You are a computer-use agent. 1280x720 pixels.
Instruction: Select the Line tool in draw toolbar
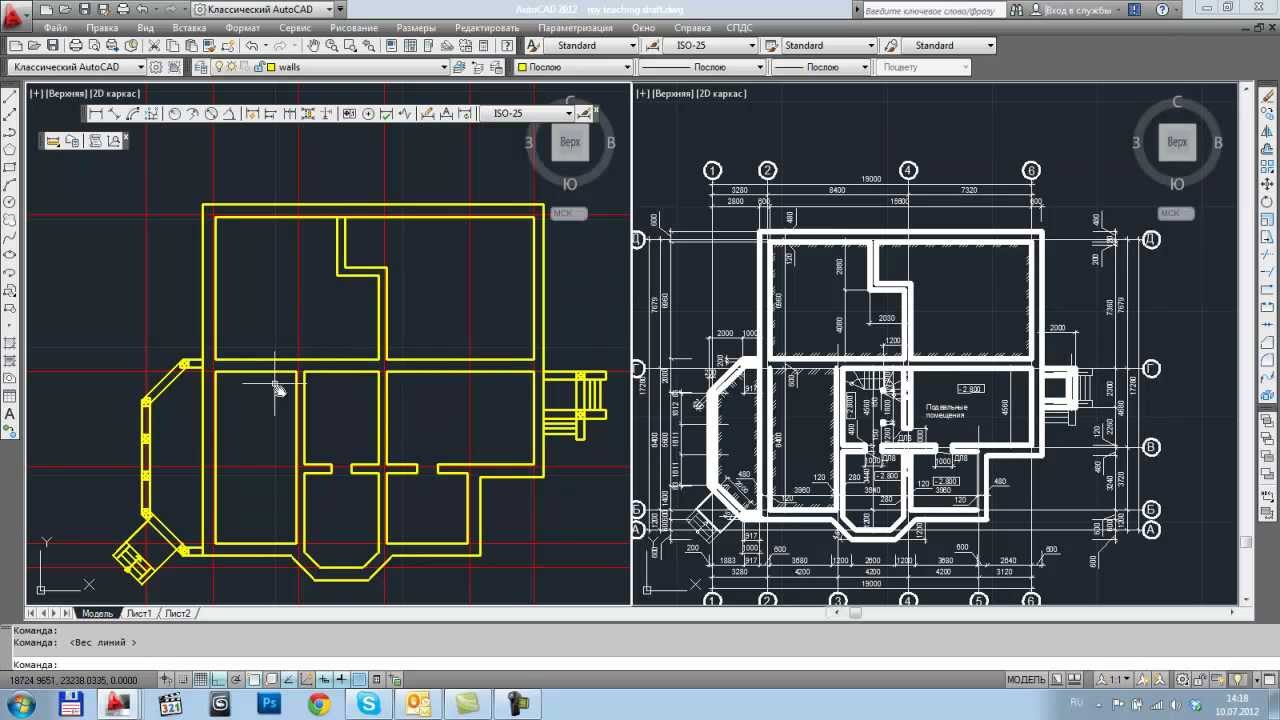10,97
